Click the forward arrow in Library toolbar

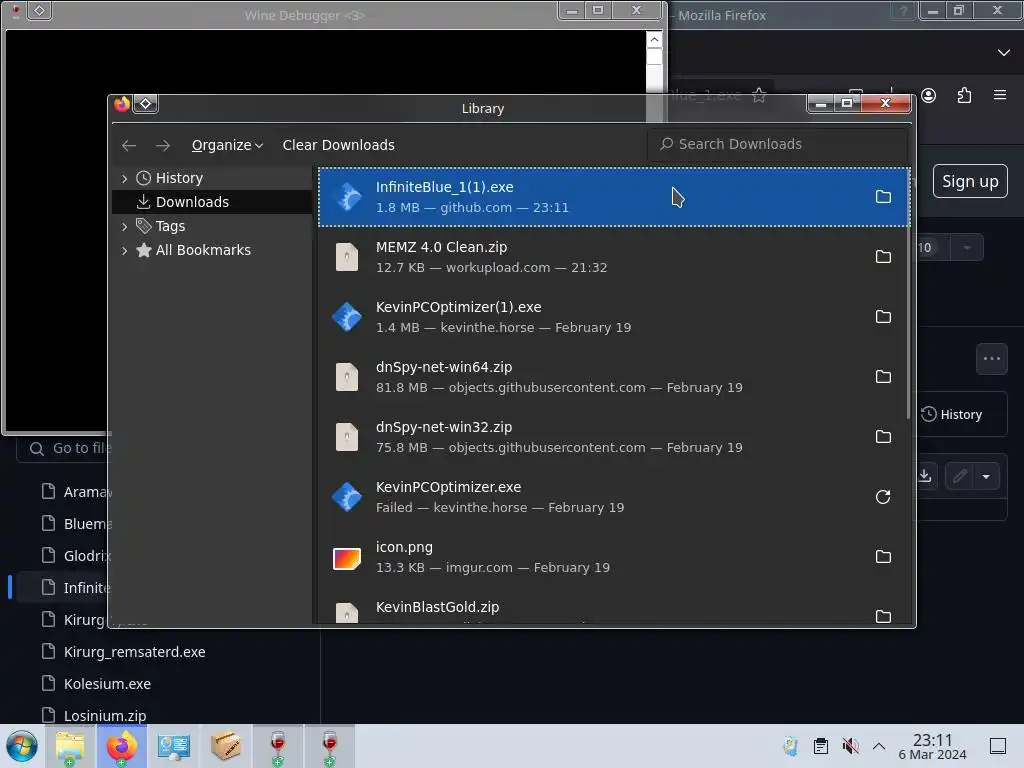[163, 145]
